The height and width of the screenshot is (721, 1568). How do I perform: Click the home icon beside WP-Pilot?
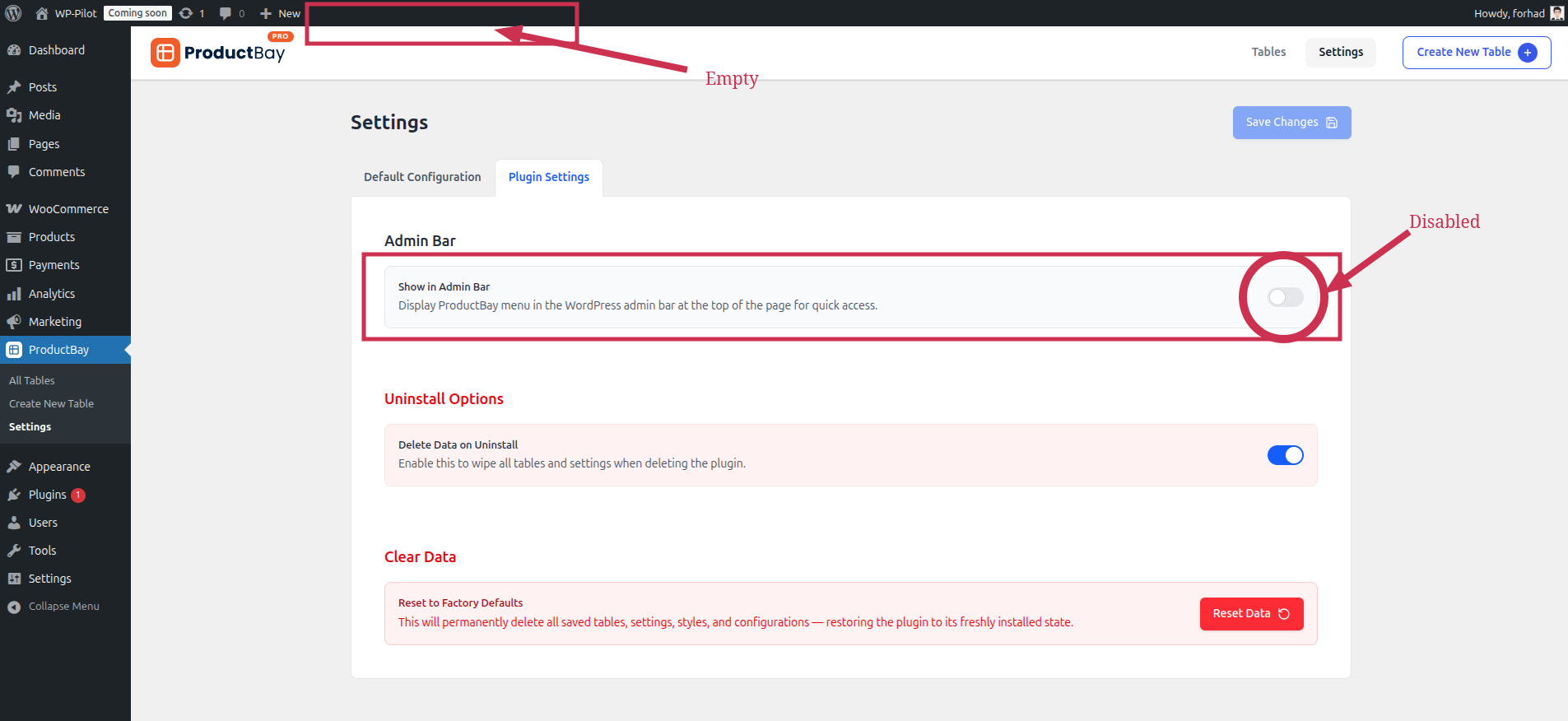(x=42, y=13)
